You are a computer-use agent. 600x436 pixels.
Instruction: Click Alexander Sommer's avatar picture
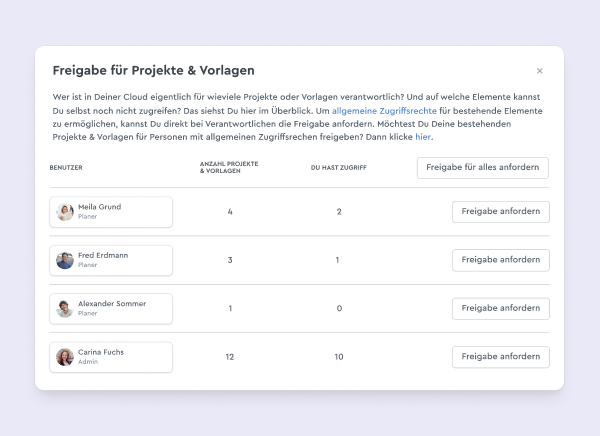point(65,309)
